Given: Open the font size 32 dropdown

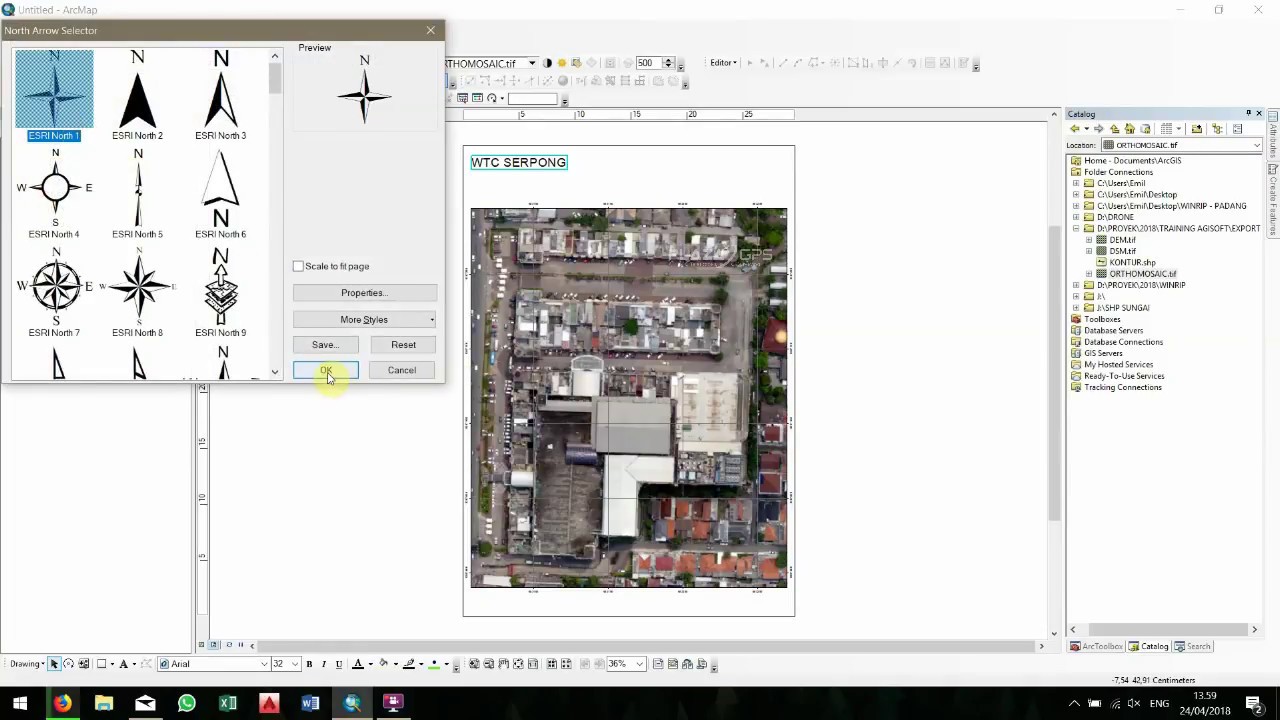Looking at the screenshot, I should click(x=294, y=664).
